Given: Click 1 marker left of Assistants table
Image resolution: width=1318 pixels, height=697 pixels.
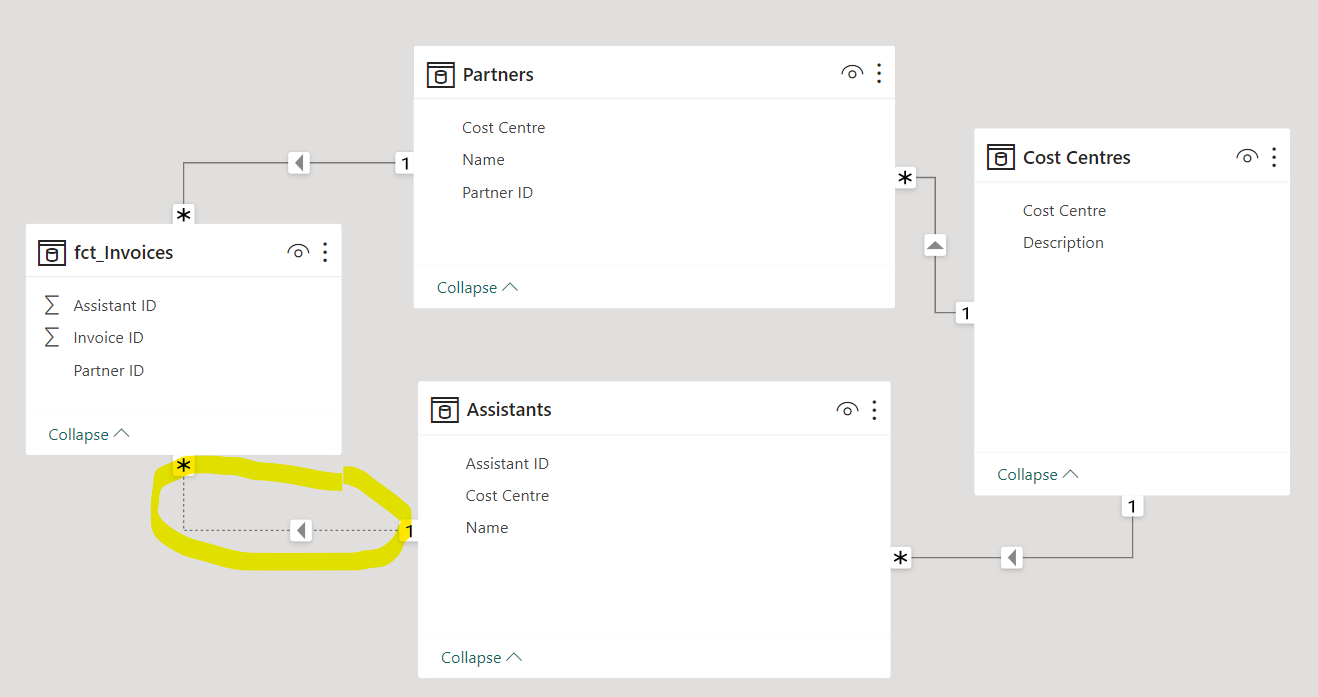Looking at the screenshot, I should click(409, 531).
